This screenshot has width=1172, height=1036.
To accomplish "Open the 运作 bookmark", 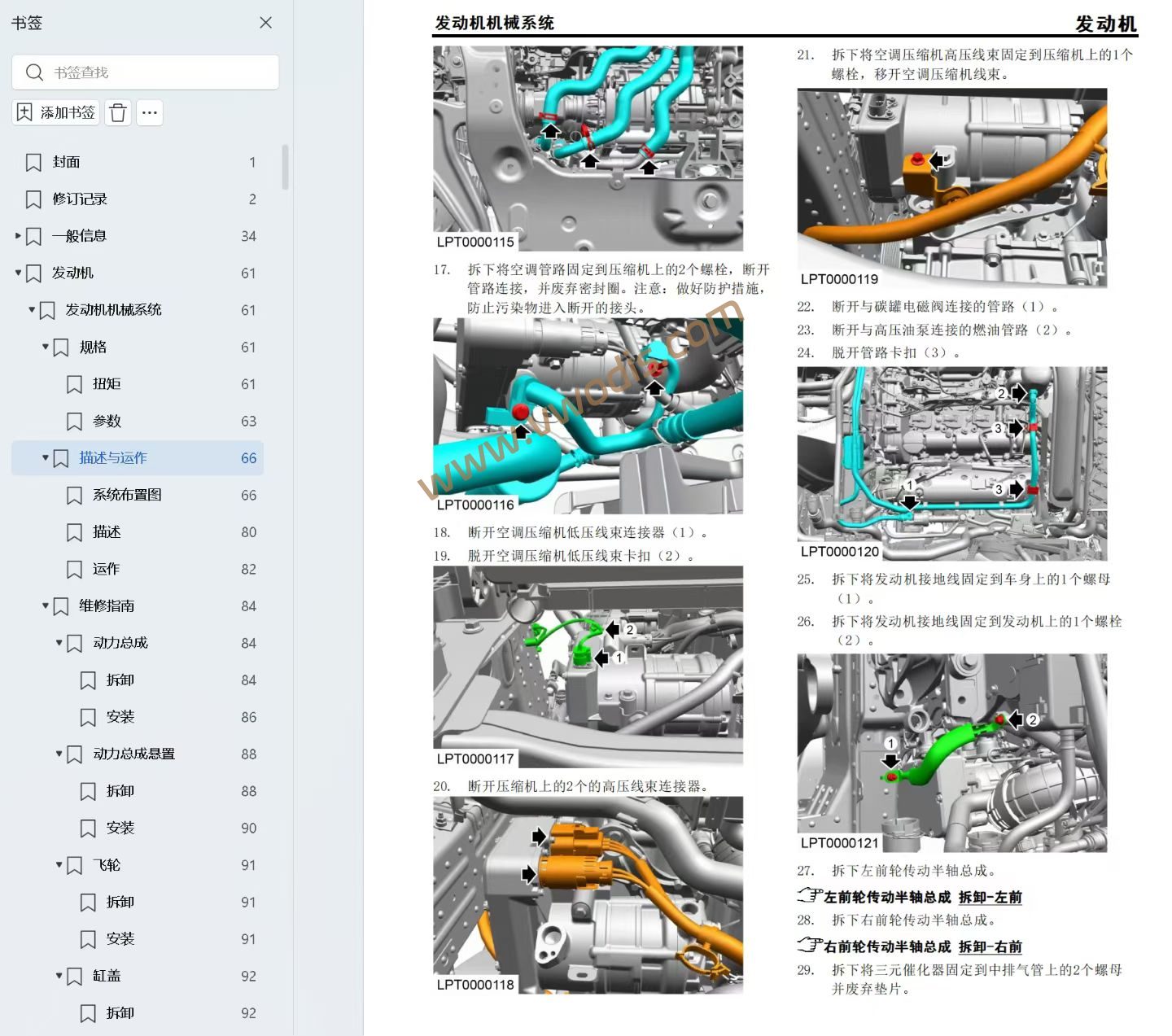I will pyautogui.click(x=107, y=569).
